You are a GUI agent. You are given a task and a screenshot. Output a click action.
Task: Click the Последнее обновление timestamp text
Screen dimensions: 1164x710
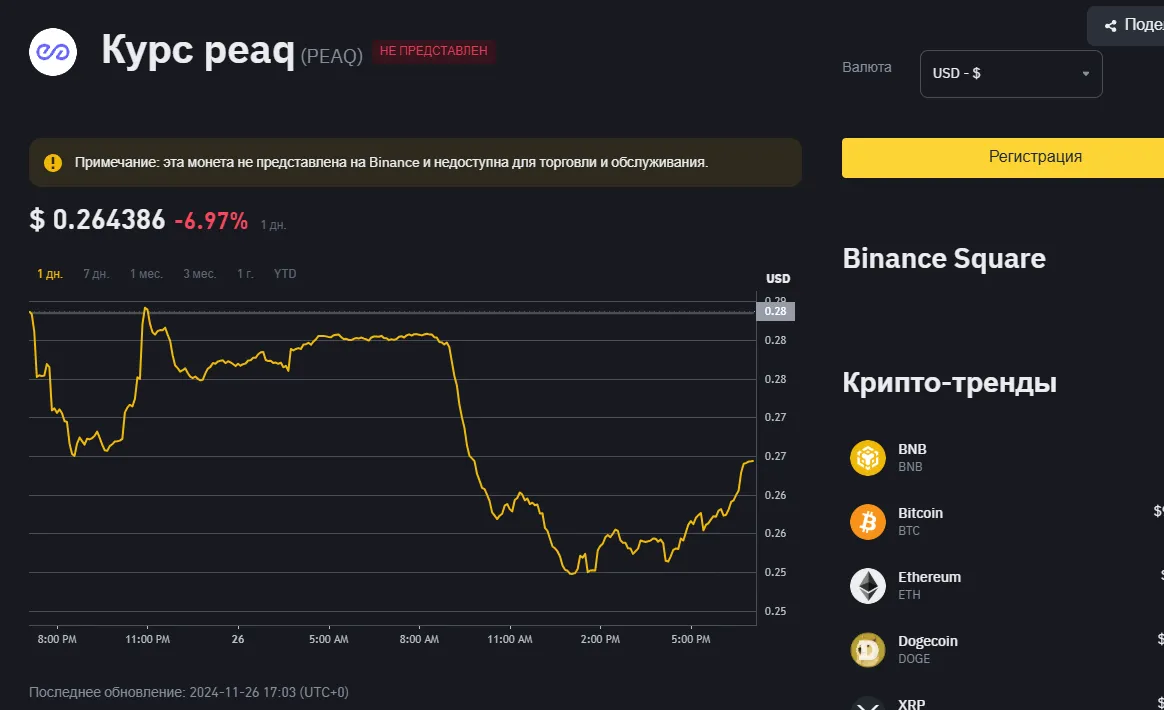(189, 692)
